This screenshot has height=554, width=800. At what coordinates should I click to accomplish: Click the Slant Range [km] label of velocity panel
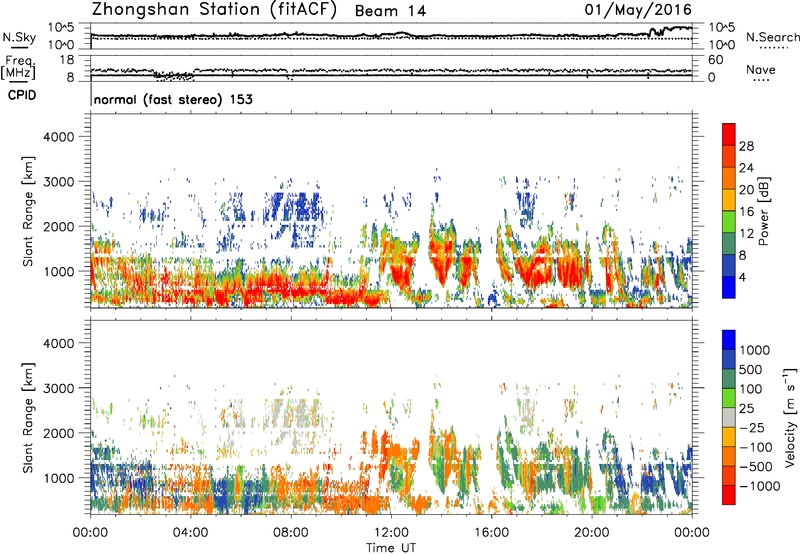[x=28, y=418]
